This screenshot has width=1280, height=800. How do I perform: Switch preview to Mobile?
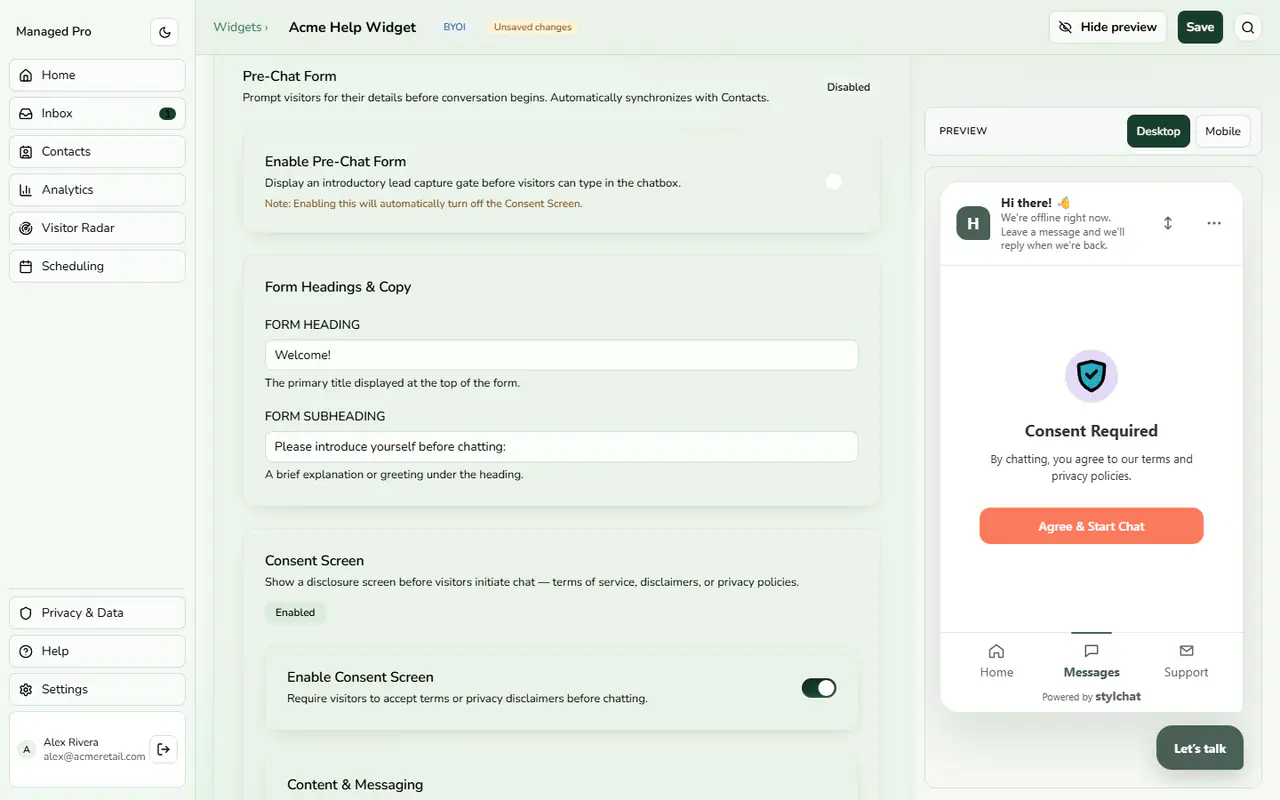(x=1223, y=131)
